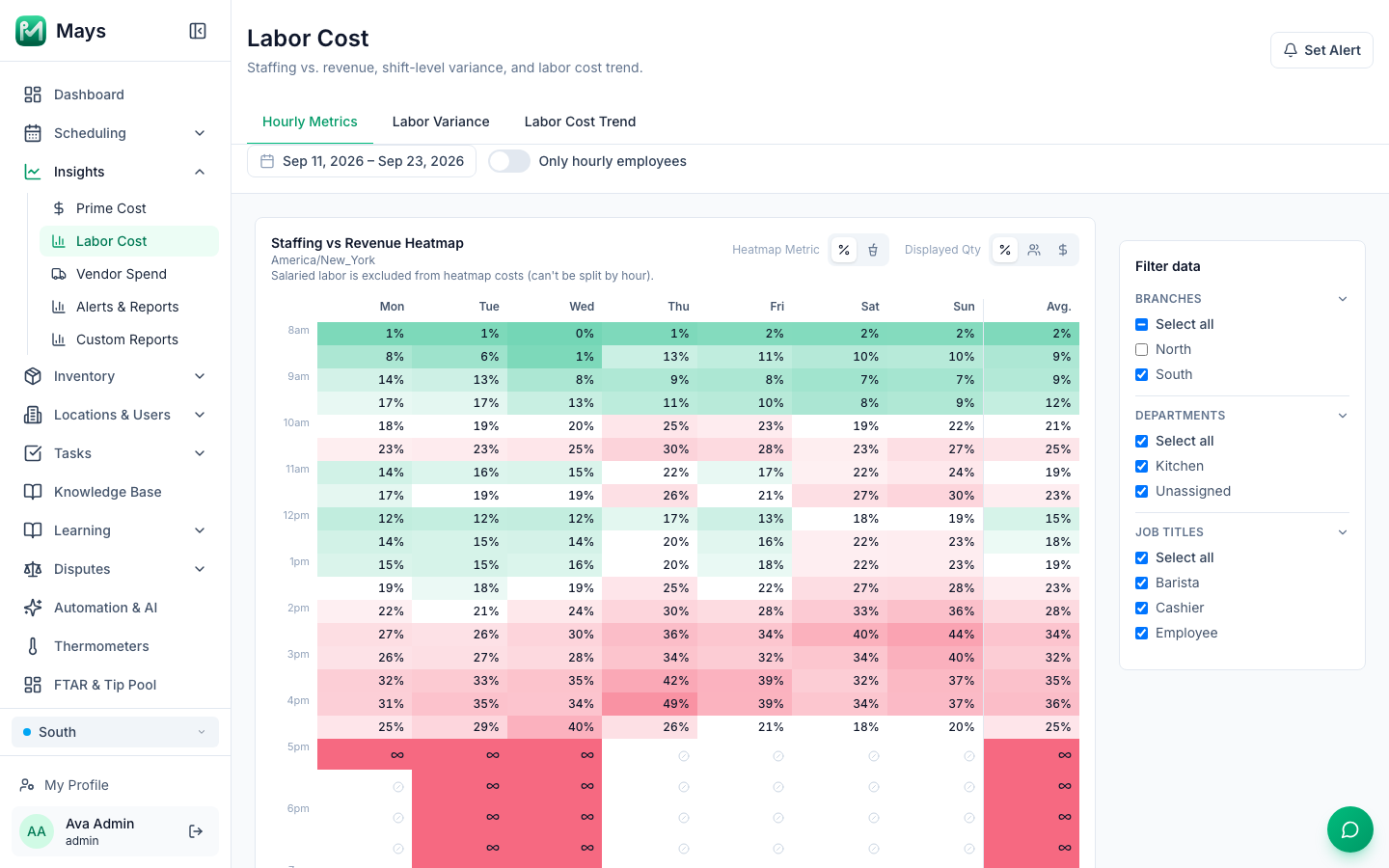Open Thermometers from the sidebar

[x=115, y=646]
